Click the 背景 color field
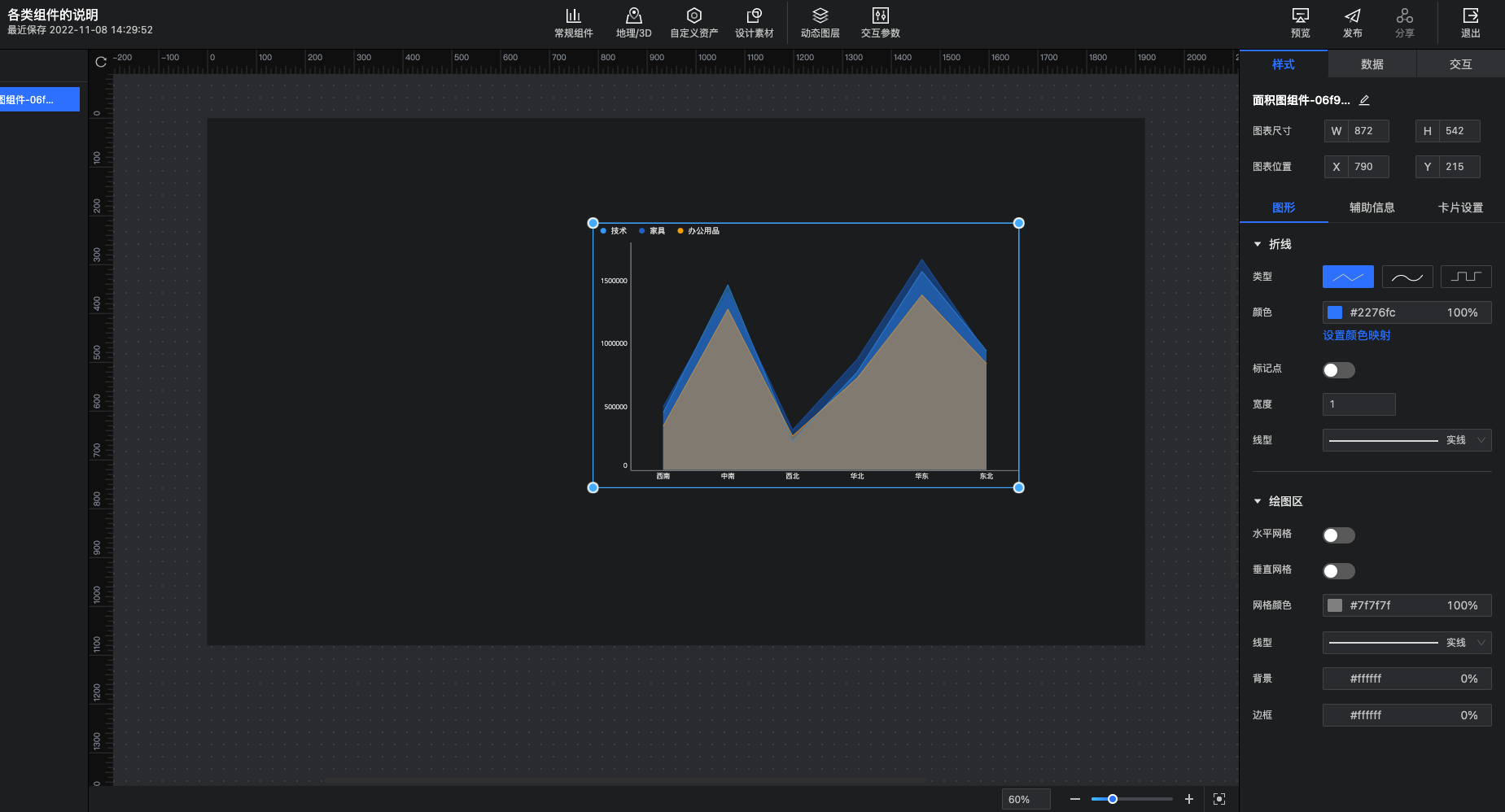This screenshot has width=1505, height=812. point(1407,679)
